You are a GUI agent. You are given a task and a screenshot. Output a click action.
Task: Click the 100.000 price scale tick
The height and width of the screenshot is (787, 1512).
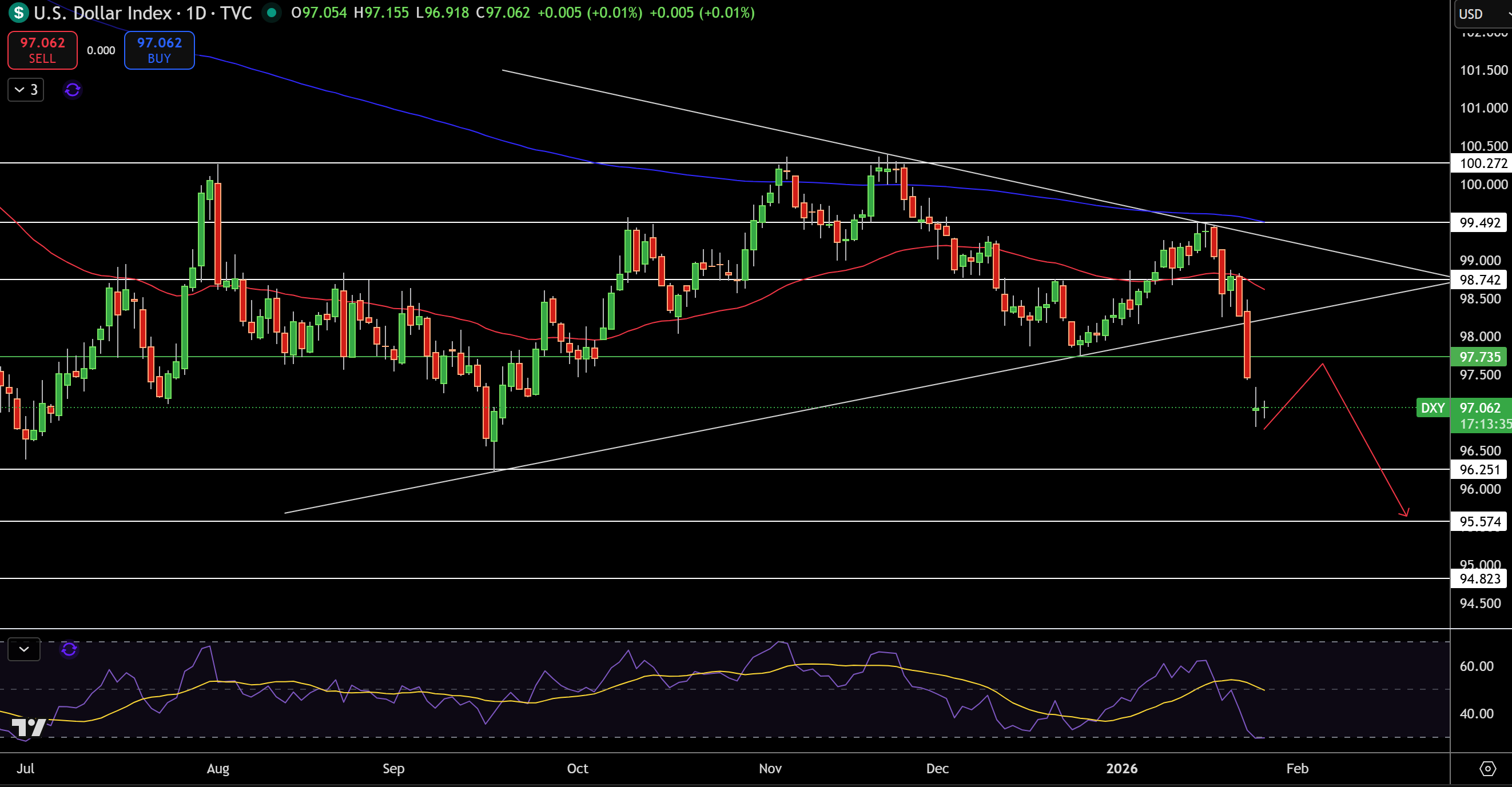(x=1483, y=184)
